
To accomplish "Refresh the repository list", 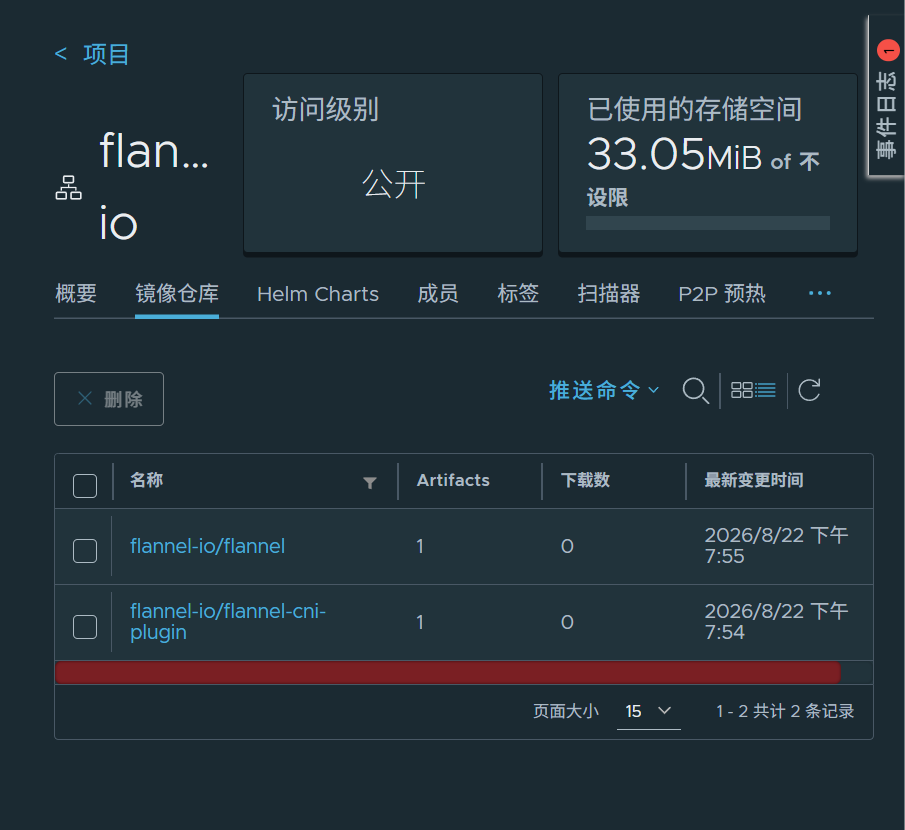I will pos(809,390).
